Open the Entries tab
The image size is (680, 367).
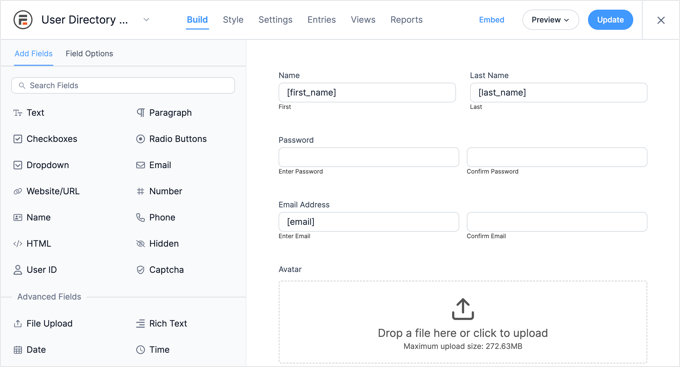click(x=321, y=20)
